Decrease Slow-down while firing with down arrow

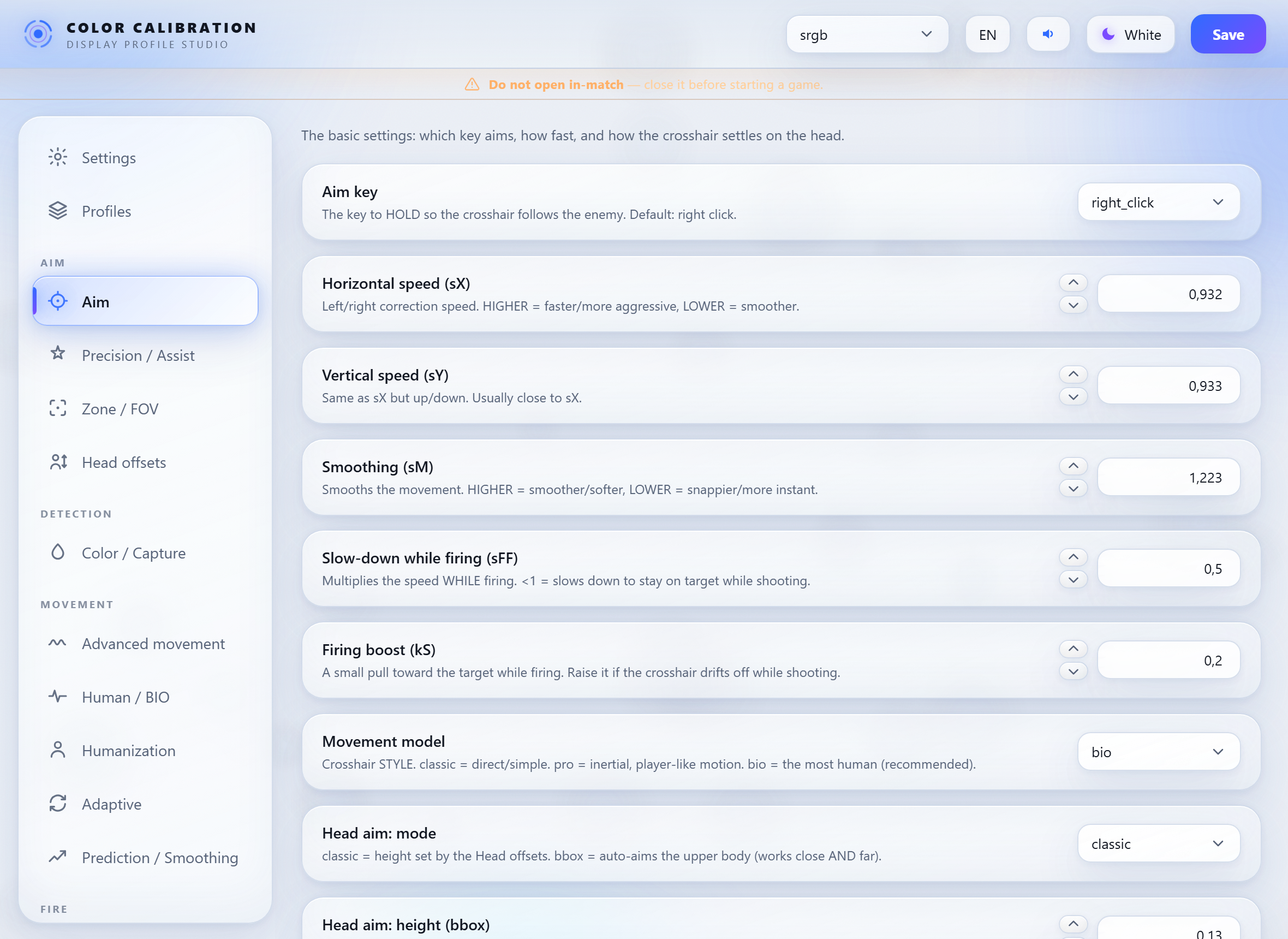(1073, 580)
